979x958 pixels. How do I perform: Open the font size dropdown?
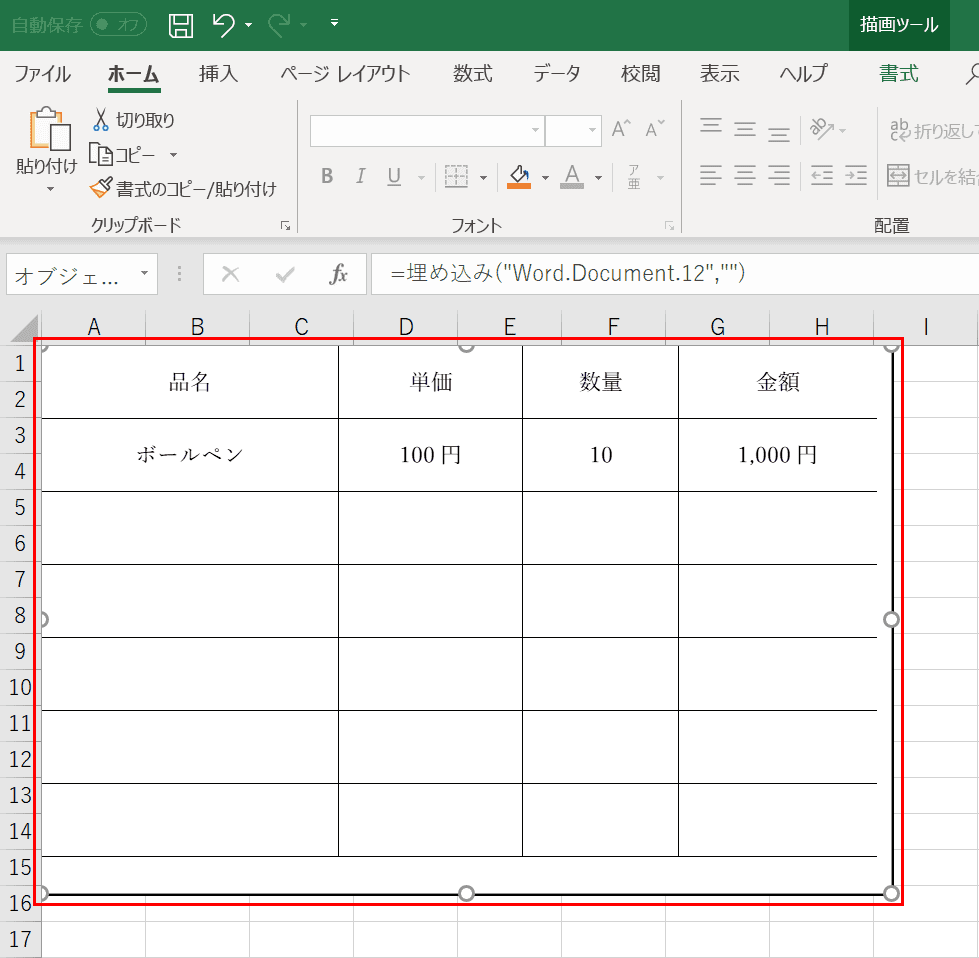(591, 131)
